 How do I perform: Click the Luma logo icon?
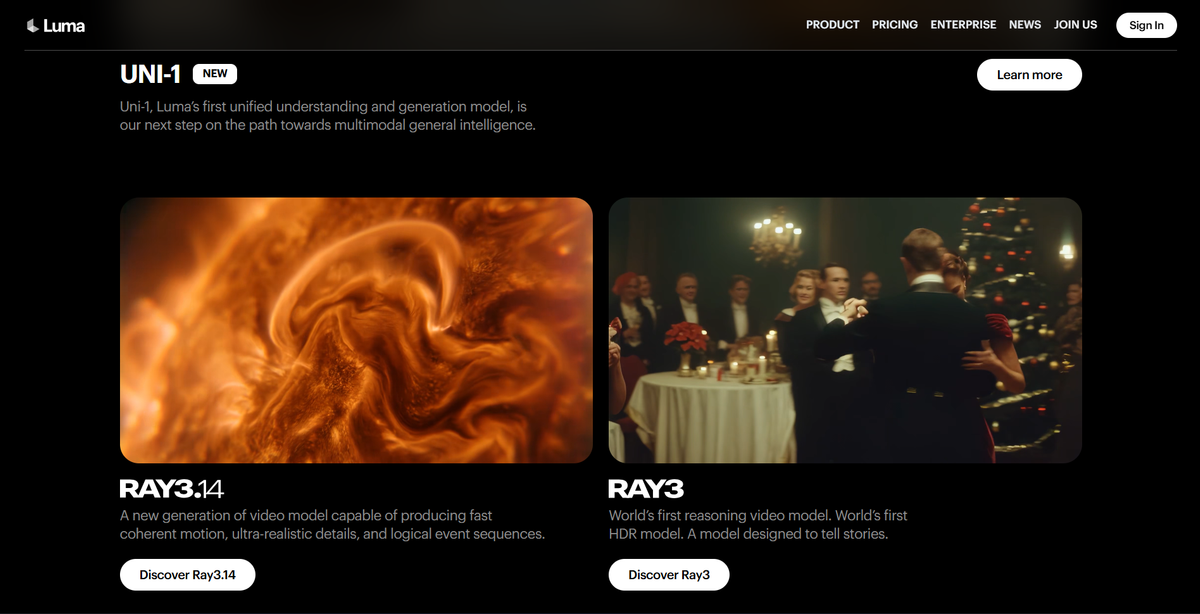coord(32,25)
